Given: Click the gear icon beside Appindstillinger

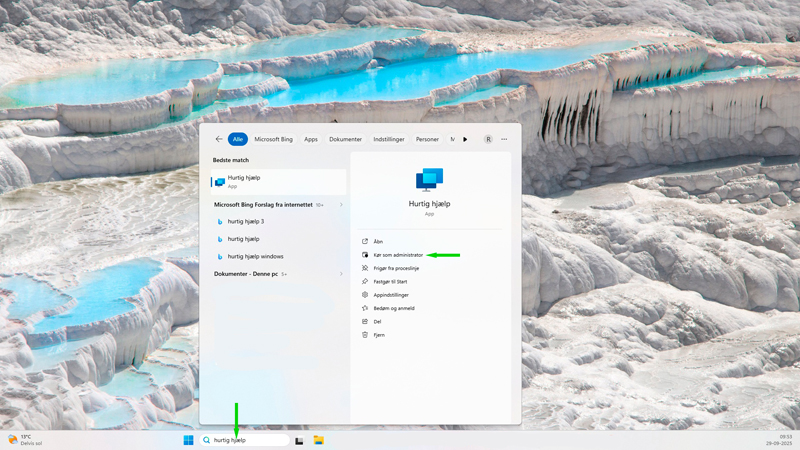Looking at the screenshot, I should pyautogui.click(x=365, y=294).
